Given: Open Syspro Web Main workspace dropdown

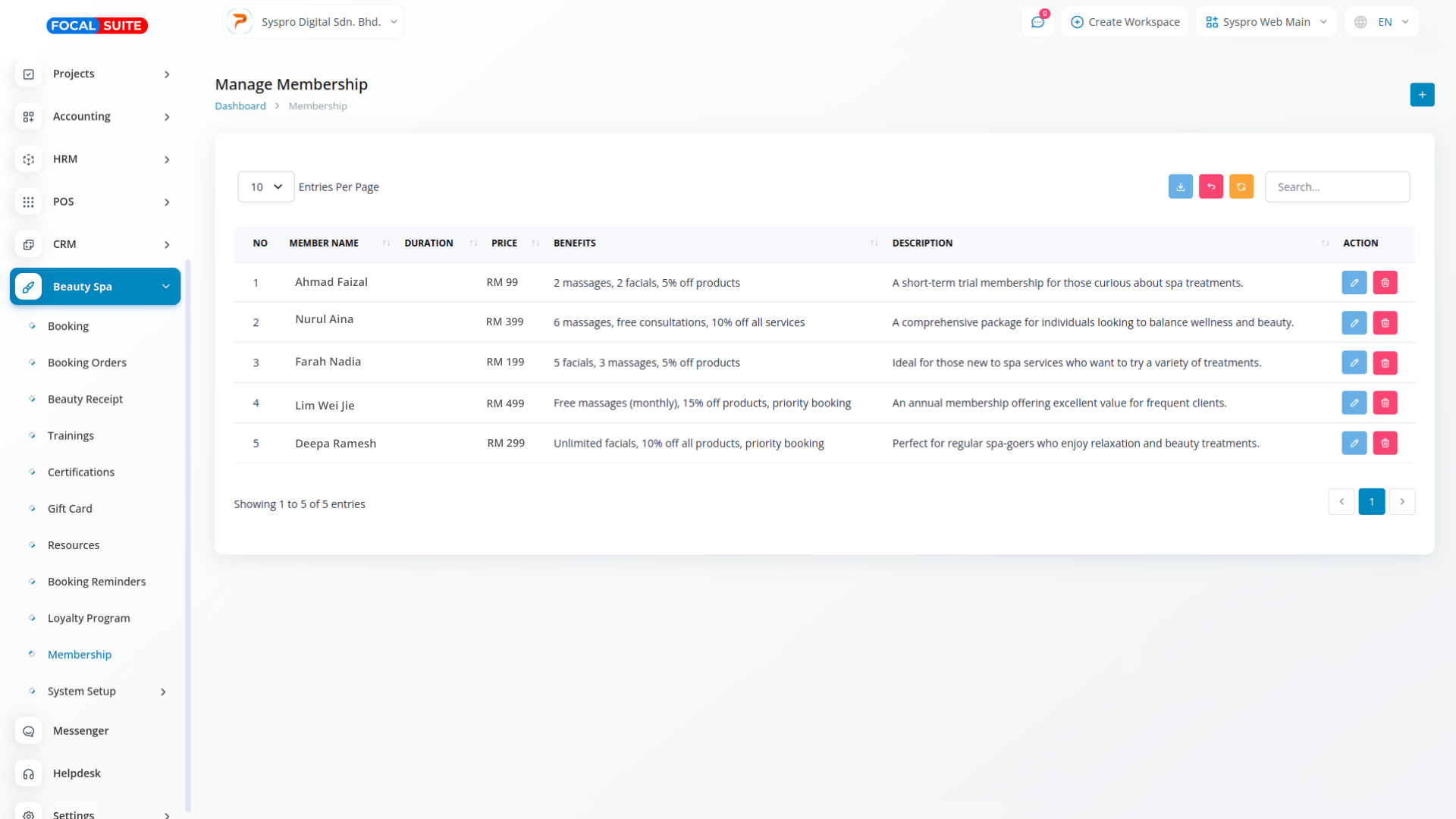Looking at the screenshot, I should pos(1266,22).
